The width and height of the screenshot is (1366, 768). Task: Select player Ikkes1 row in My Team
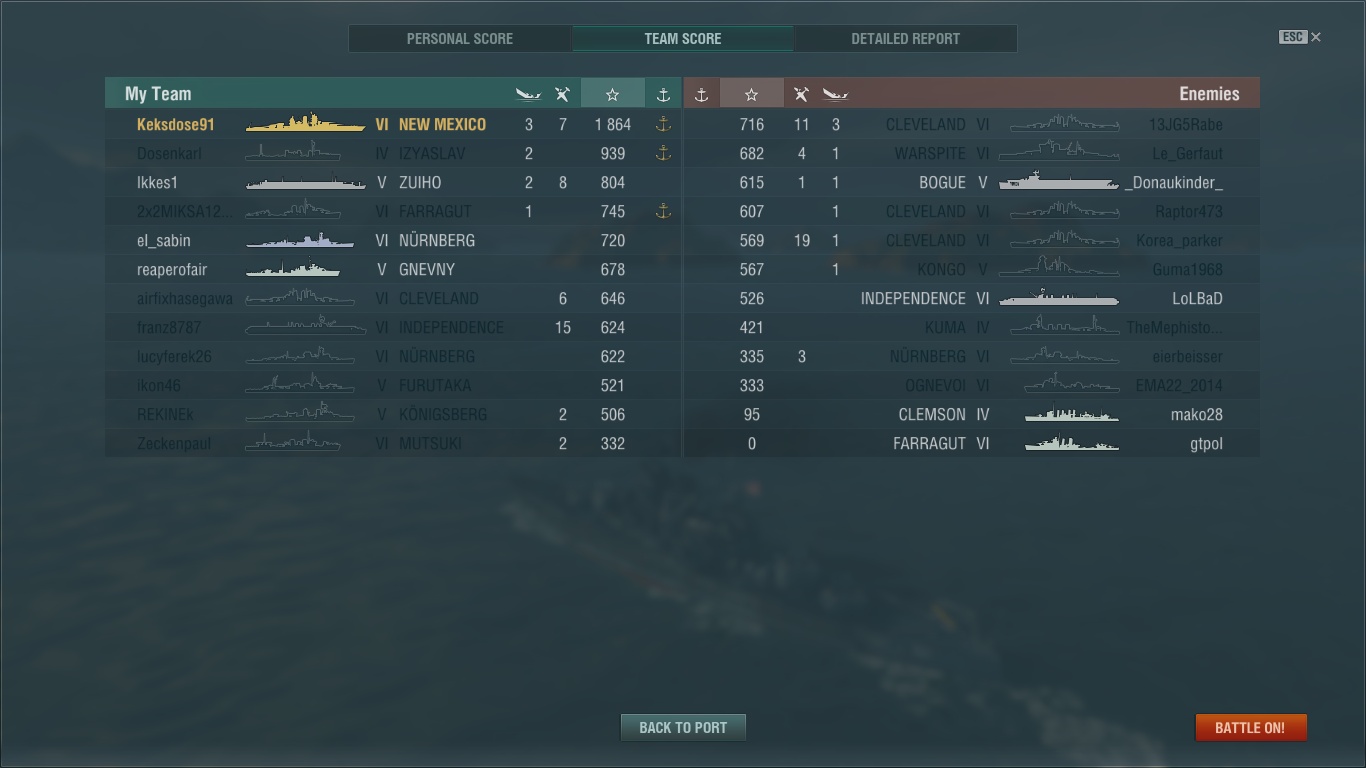[x=393, y=182]
